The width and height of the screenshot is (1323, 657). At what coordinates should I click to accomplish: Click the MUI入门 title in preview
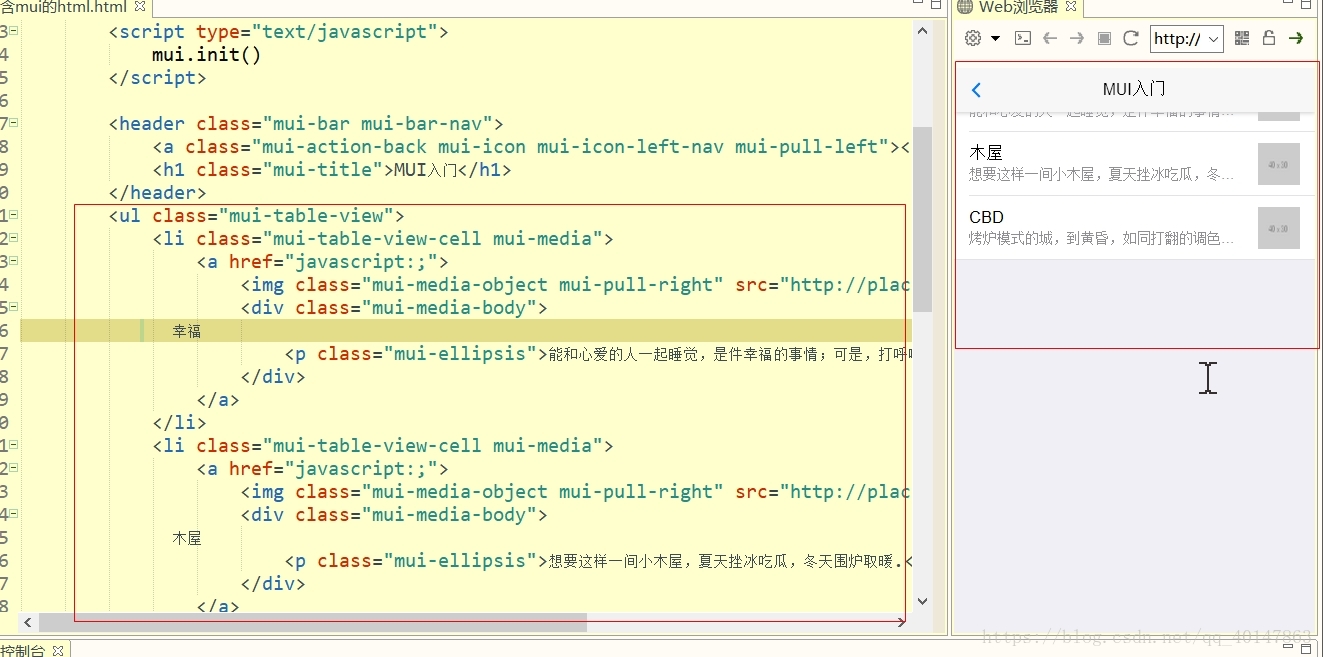tap(1133, 89)
